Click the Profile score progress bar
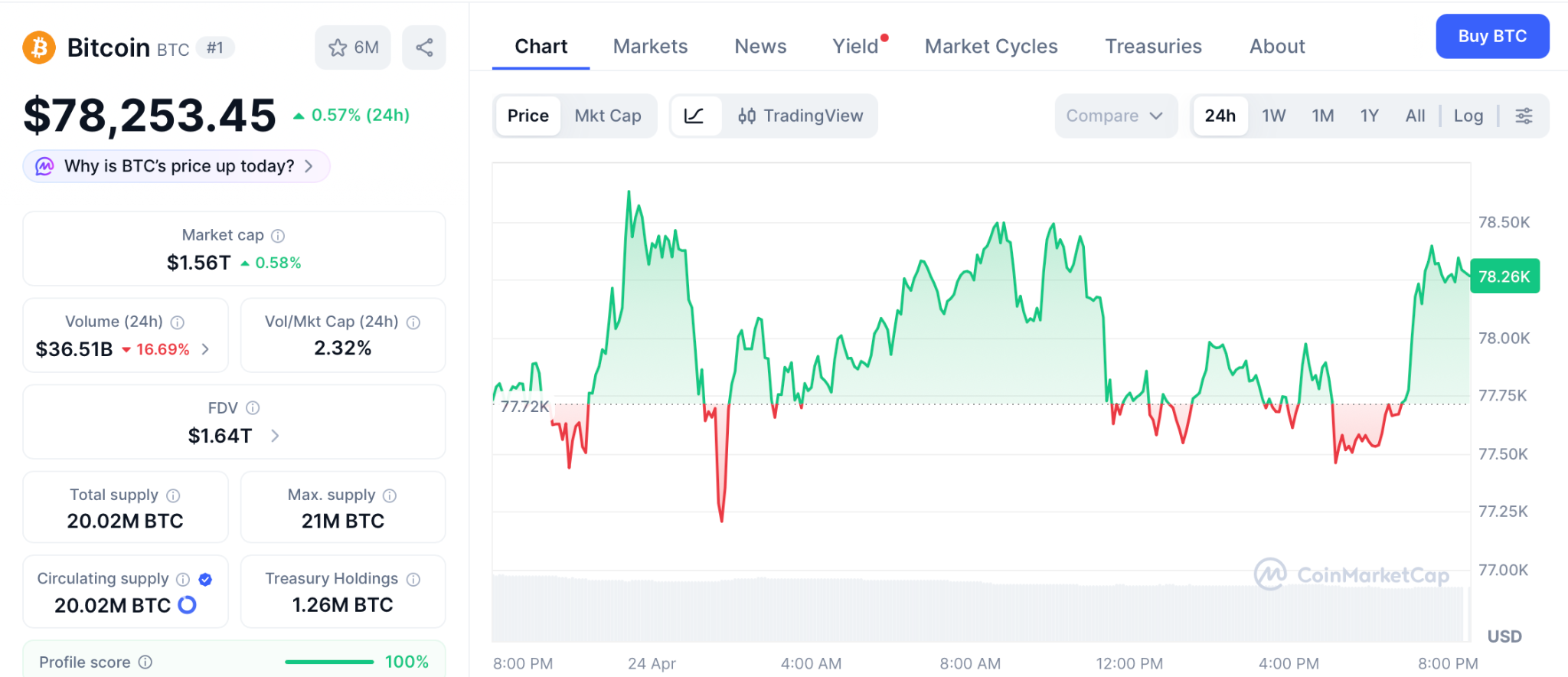1568x677 pixels. [x=329, y=662]
